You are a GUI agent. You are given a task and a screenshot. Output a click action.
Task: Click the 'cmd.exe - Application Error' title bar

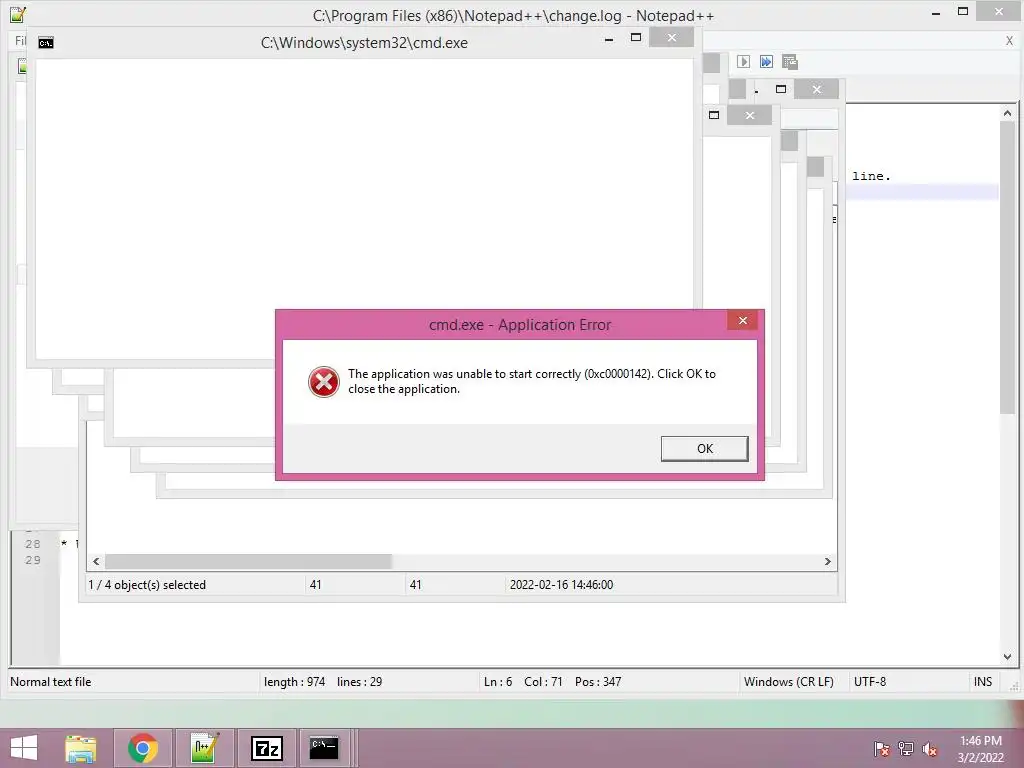pos(520,325)
